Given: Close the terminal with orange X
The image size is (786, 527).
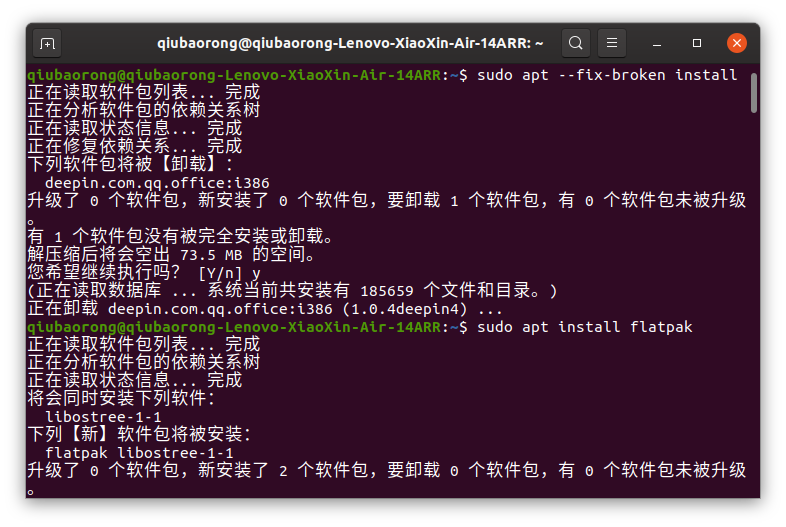Looking at the screenshot, I should 737,43.
